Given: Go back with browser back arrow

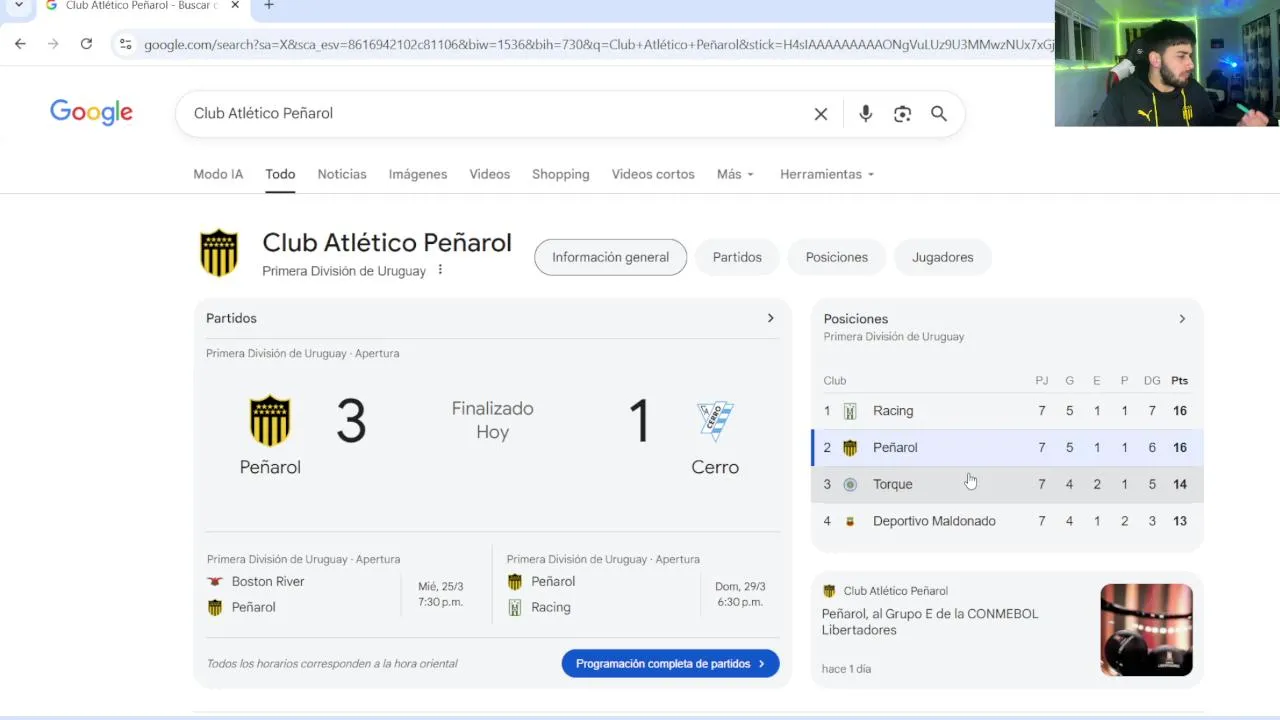Looking at the screenshot, I should (20, 44).
